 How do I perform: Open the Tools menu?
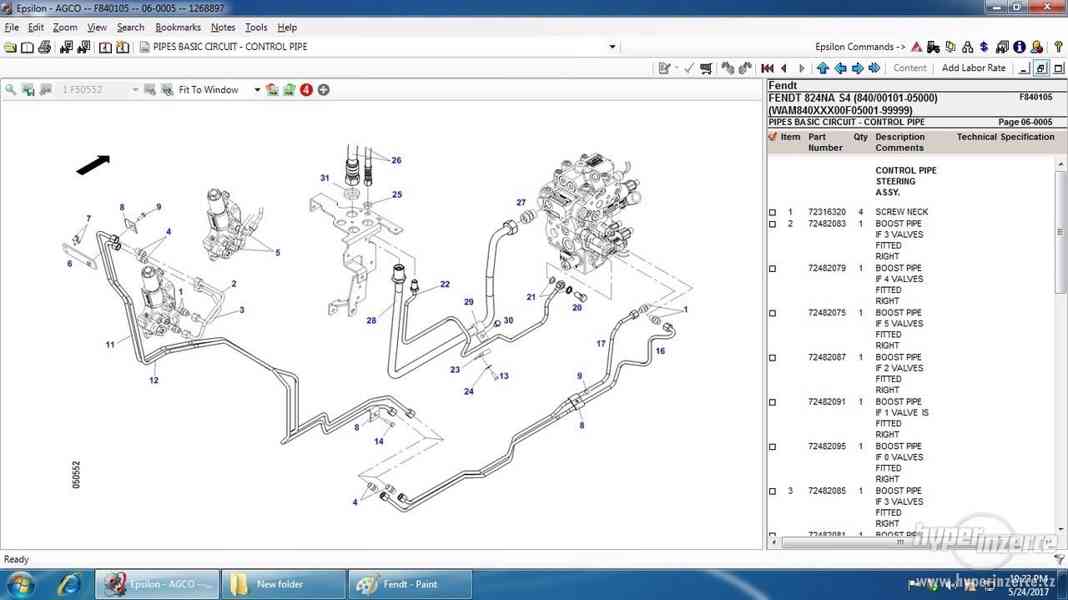tap(256, 27)
